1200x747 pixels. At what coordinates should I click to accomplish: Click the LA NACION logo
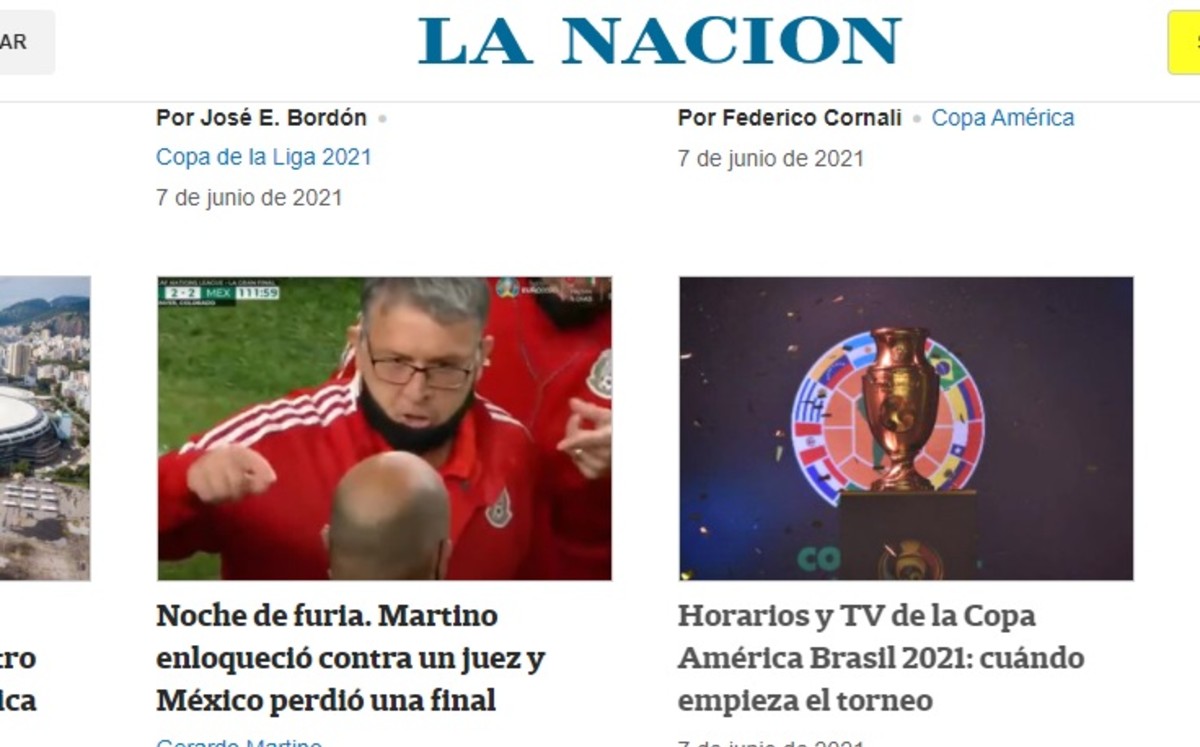tap(660, 41)
